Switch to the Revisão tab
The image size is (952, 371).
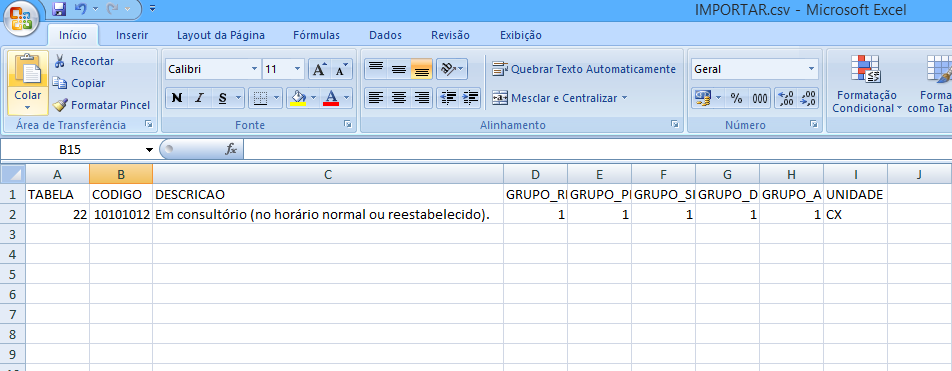[x=450, y=35]
